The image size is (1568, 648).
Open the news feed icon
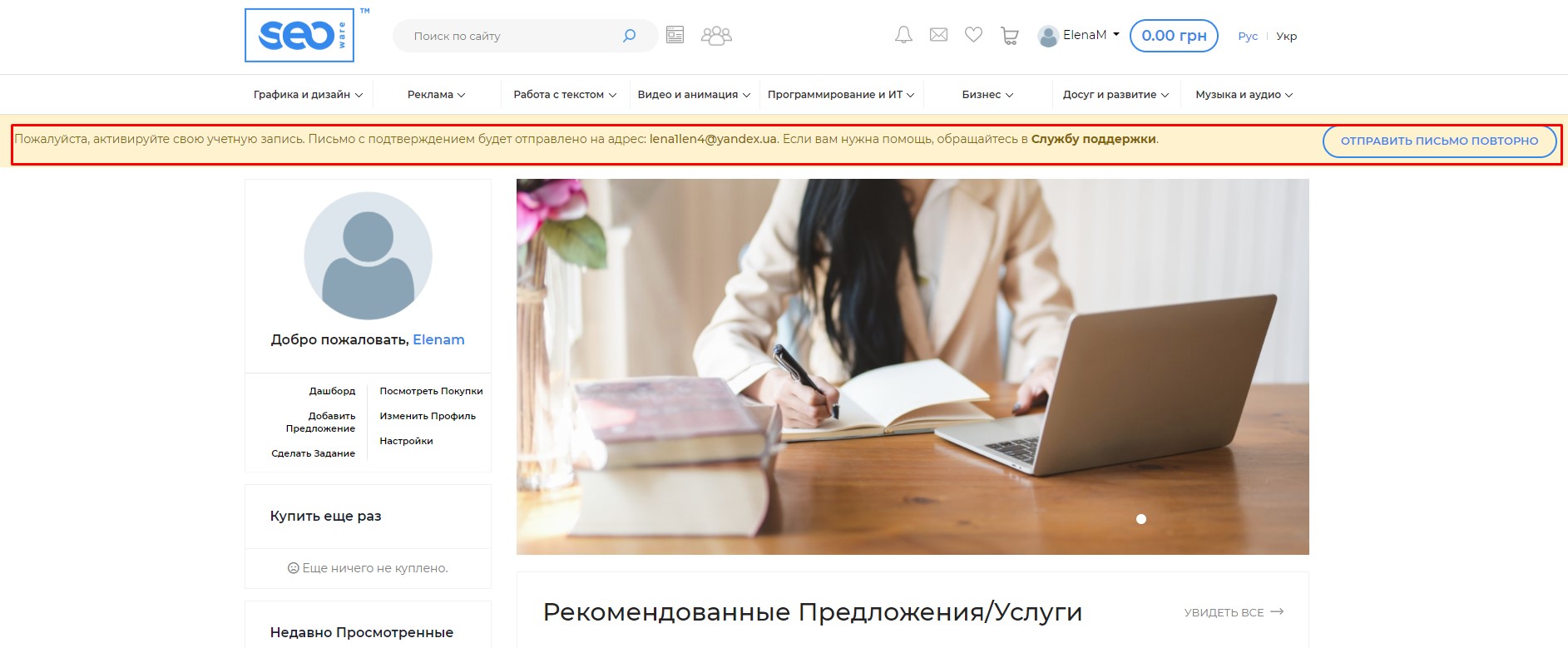(675, 36)
